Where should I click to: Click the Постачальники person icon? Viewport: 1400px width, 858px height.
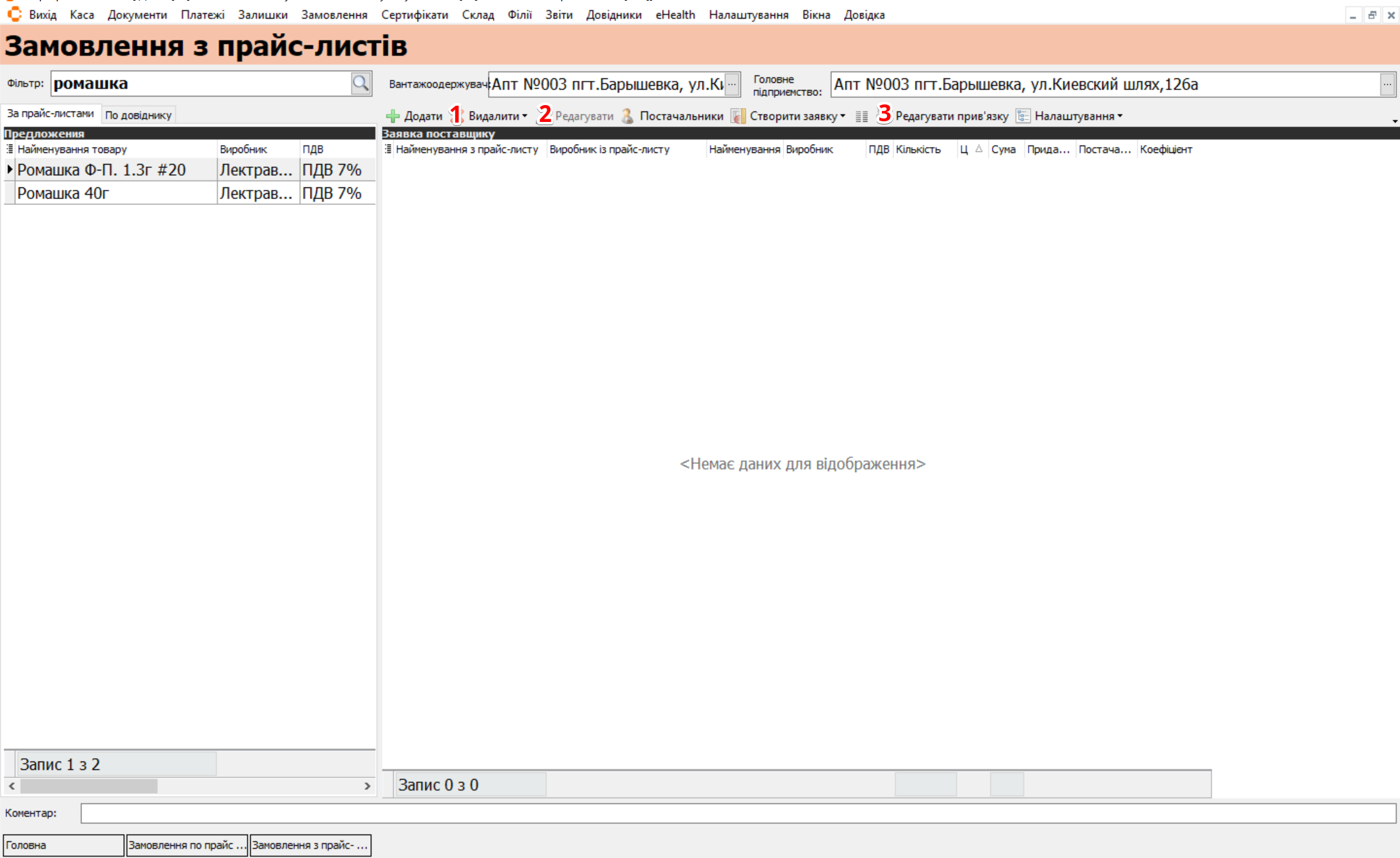tap(627, 116)
